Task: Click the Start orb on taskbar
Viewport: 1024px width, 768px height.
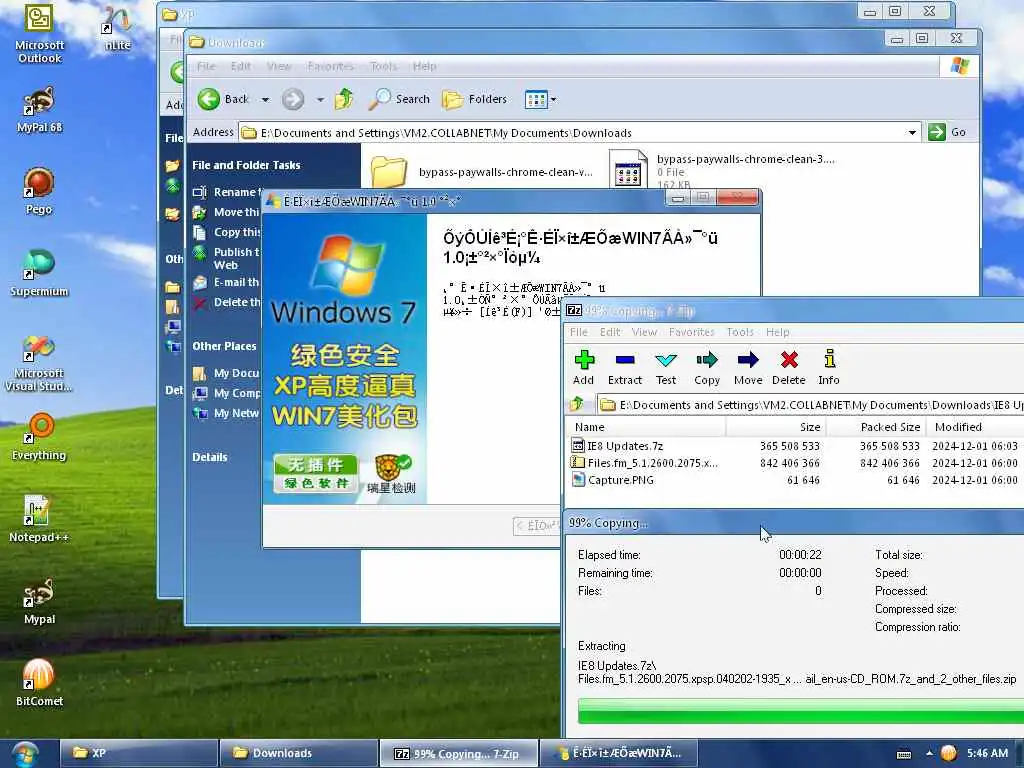Action: pos(25,754)
